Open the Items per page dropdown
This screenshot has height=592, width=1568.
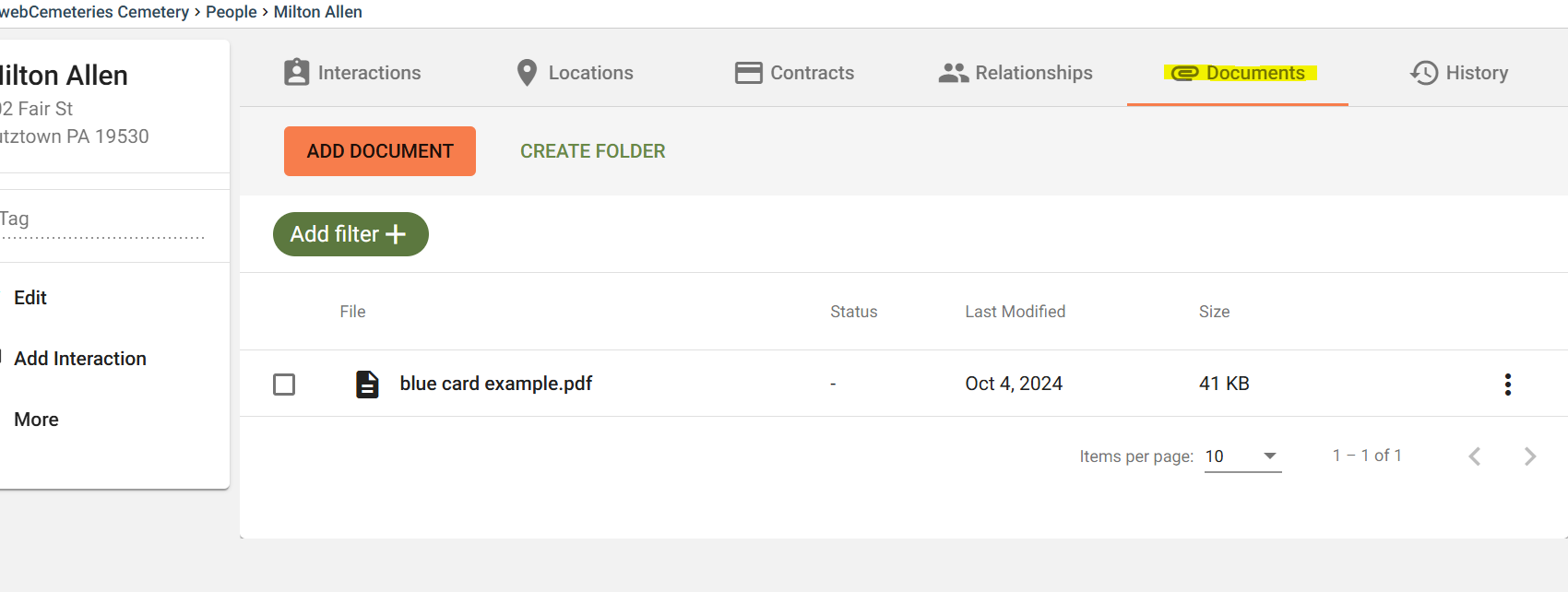(x=1242, y=456)
